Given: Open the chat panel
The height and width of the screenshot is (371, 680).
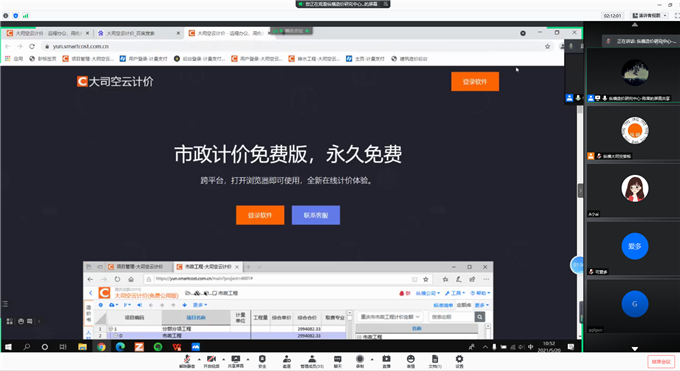Looking at the screenshot, I should tap(337, 361).
